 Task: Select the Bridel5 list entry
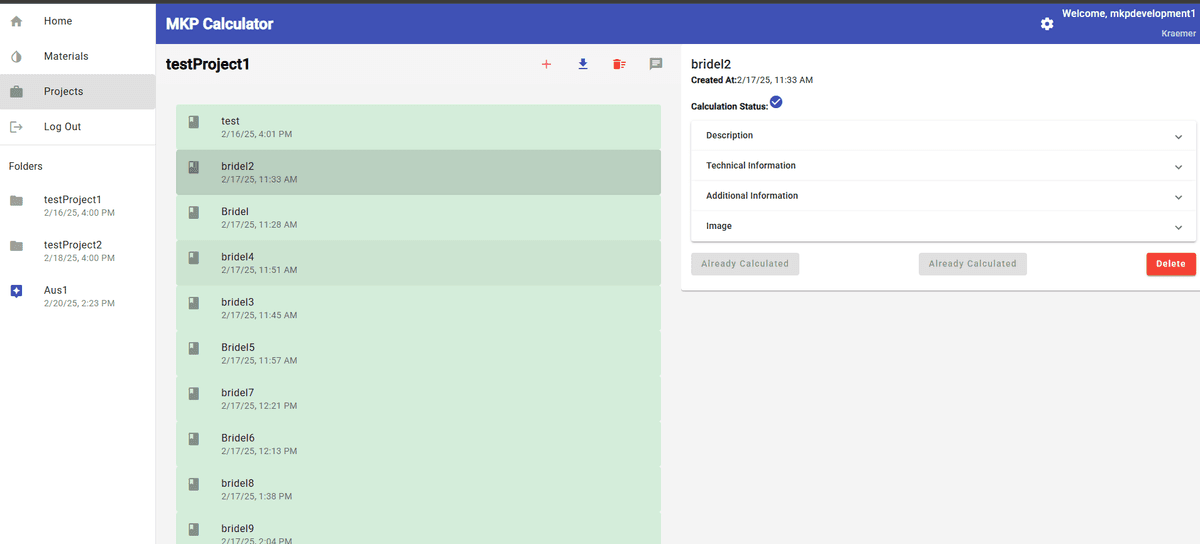[x=418, y=353]
